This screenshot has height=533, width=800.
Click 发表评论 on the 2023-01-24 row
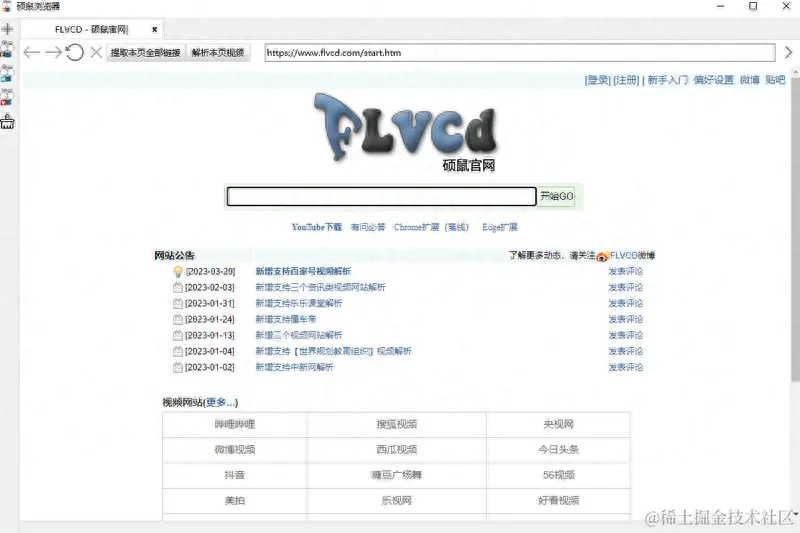(x=626, y=319)
